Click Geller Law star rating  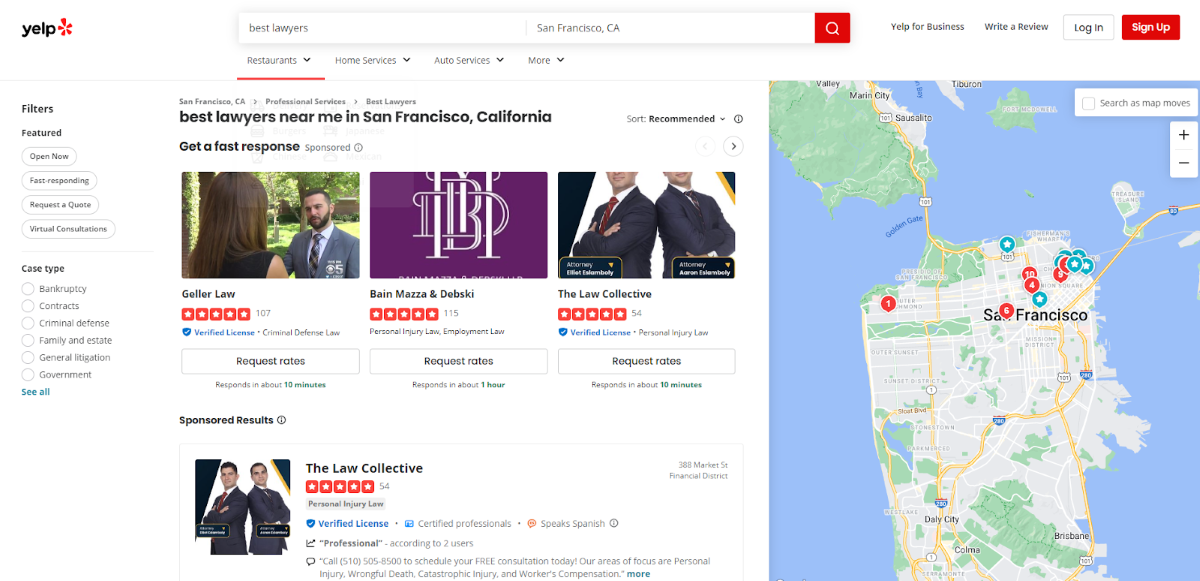pos(215,314)
